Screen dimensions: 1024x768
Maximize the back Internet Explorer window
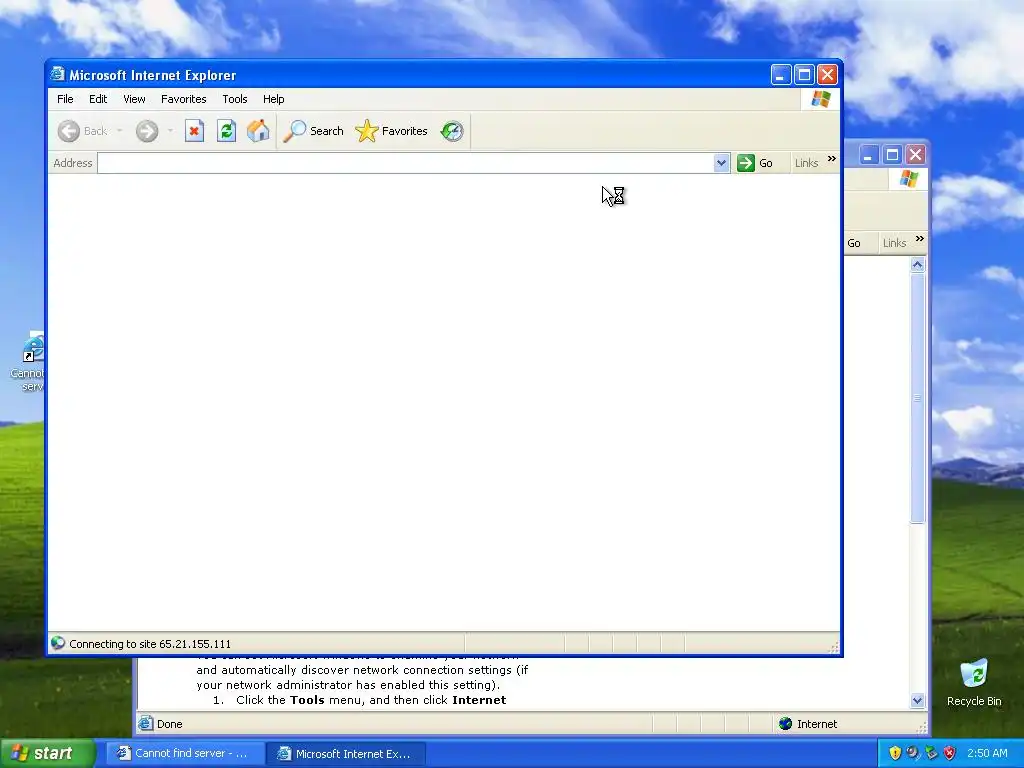click(x=892, y=155)
